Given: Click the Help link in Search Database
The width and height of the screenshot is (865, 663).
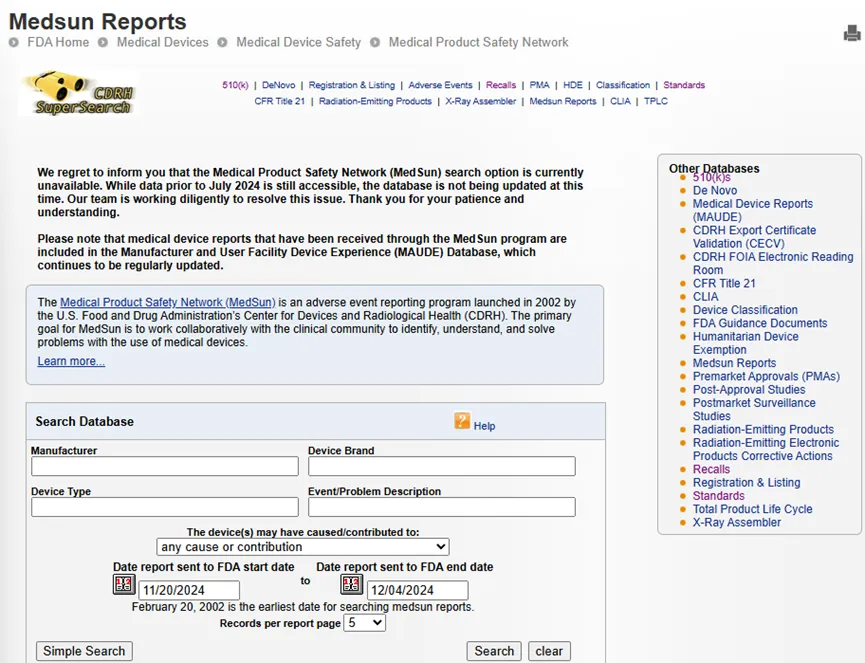Looking at the screenshot, I should point(484,426).
